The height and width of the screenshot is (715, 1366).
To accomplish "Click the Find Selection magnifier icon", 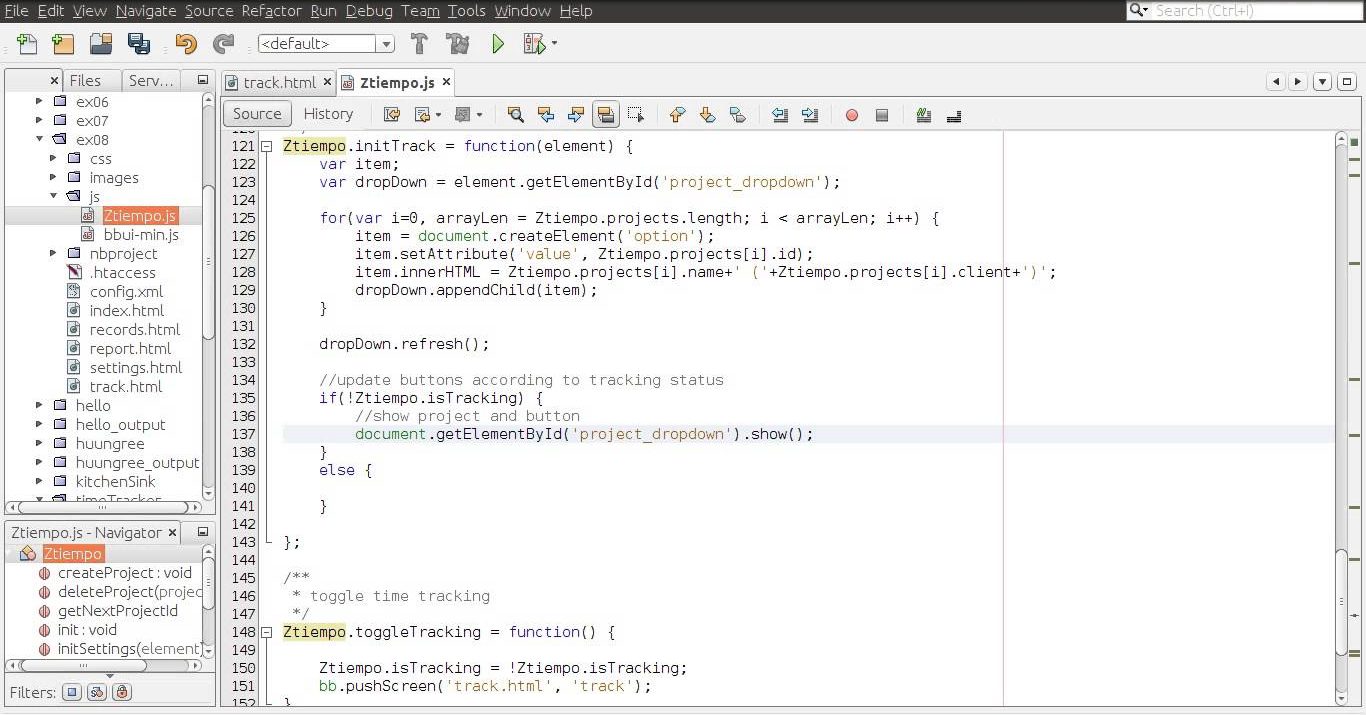I will (515, 115).
